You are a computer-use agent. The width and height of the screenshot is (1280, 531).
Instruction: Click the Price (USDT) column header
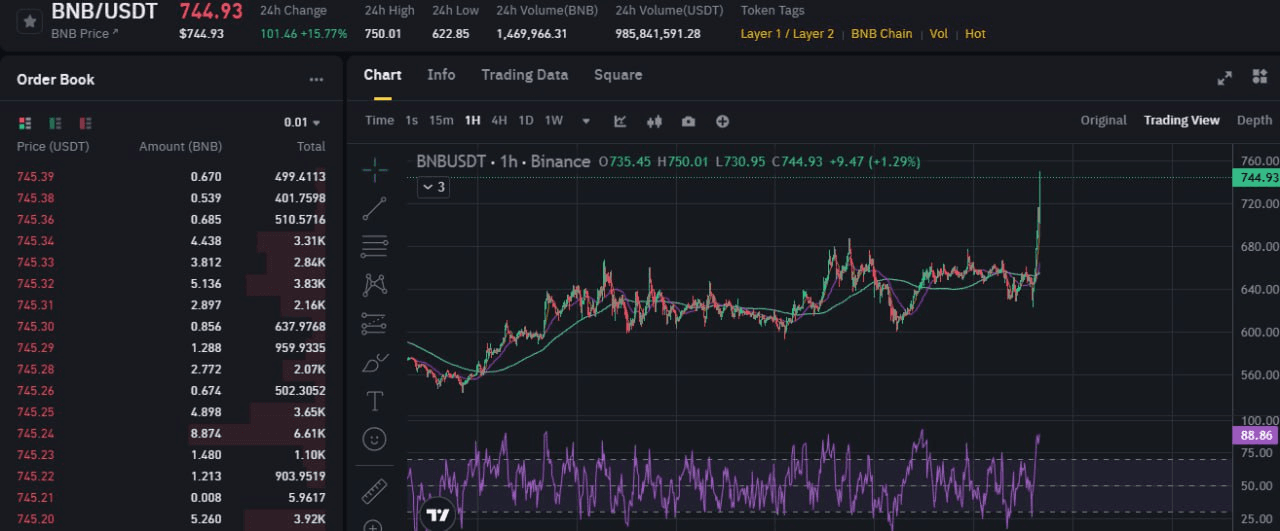coord(53,147)
